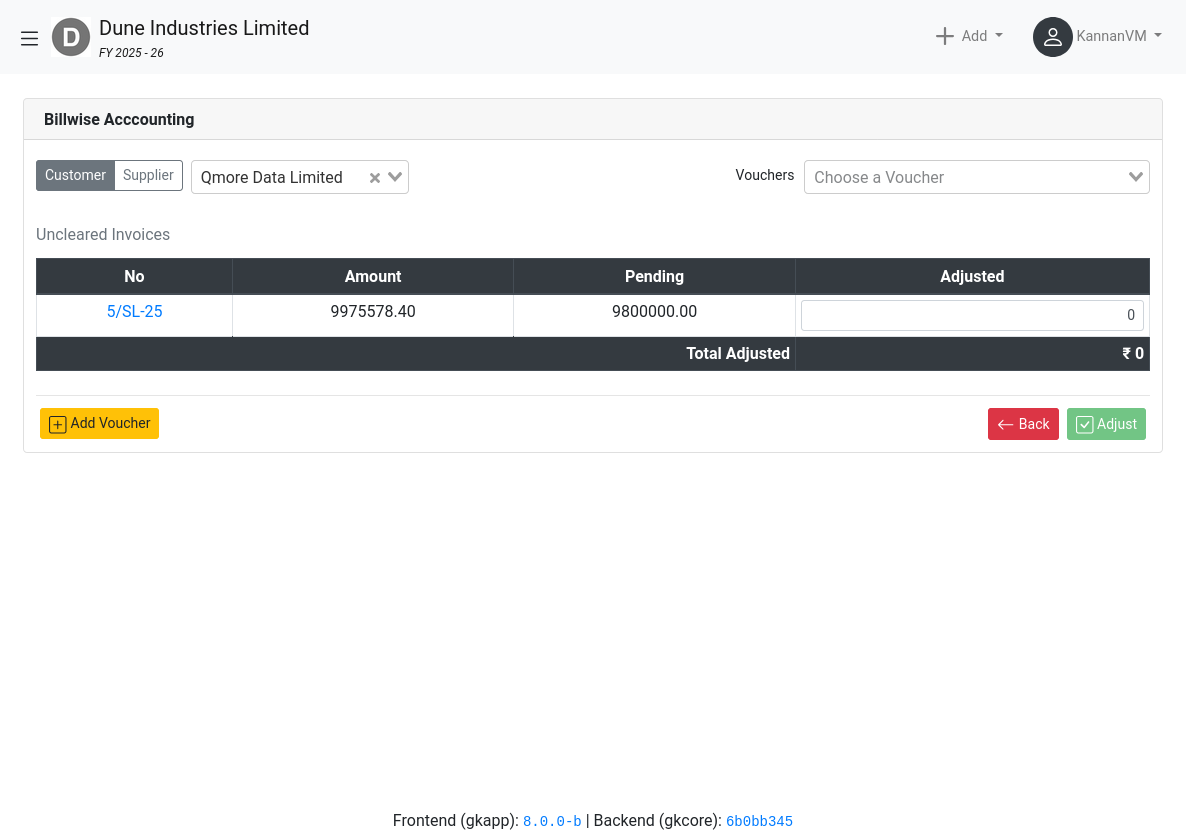The height and width of the screenshot is (837, 1186).
Task: Click the FY 2025 - 26 label
Action: coord(131,53)
